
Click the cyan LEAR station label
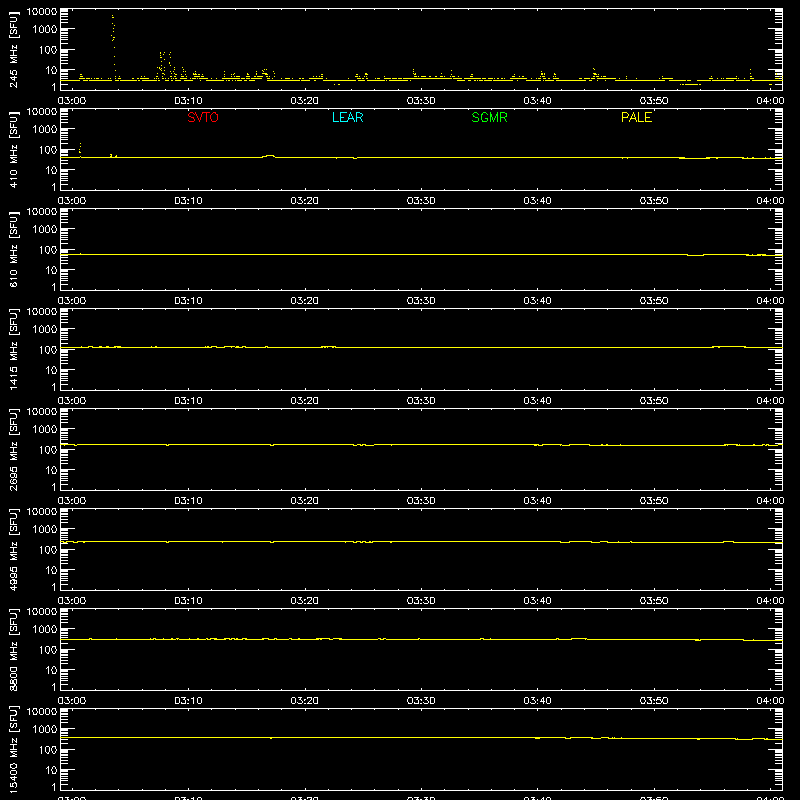pyautogui.click(x=347, y=117)
